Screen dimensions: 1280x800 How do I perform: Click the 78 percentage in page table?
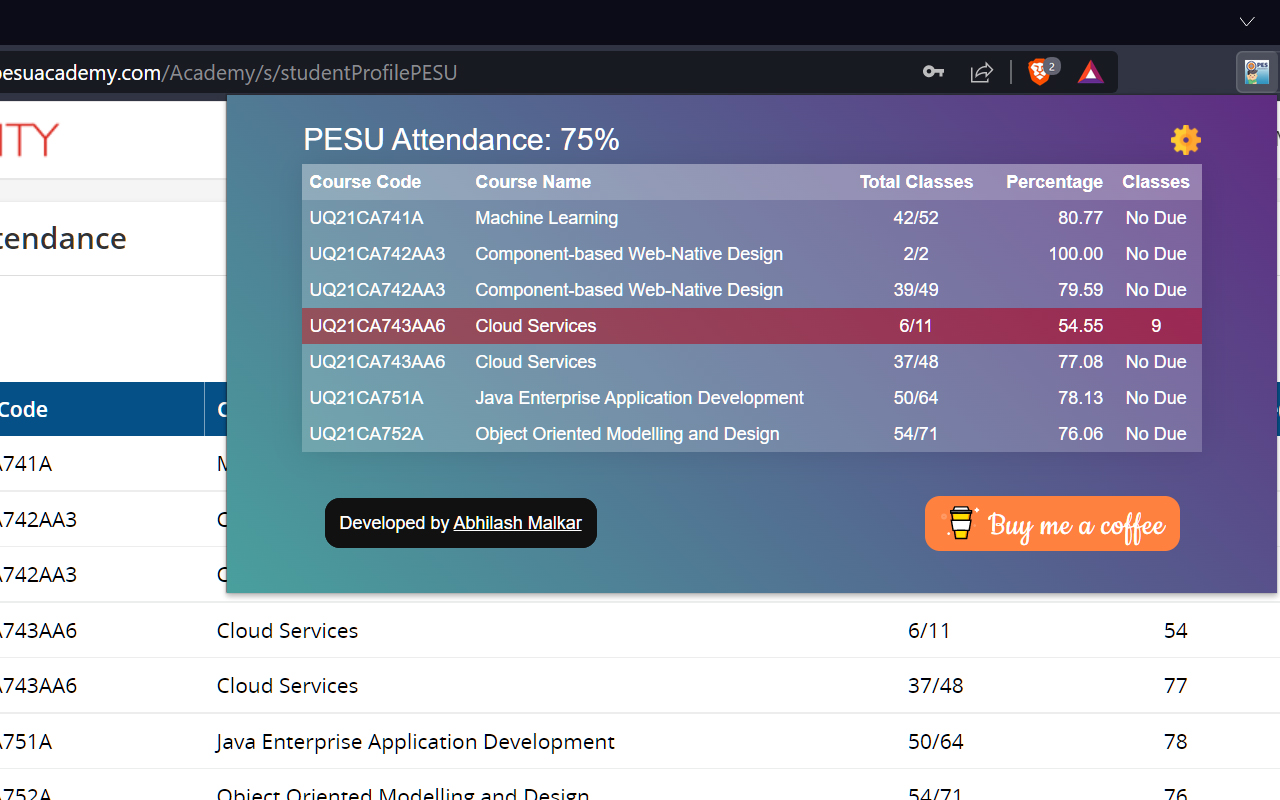click(x=1175, y=742)
